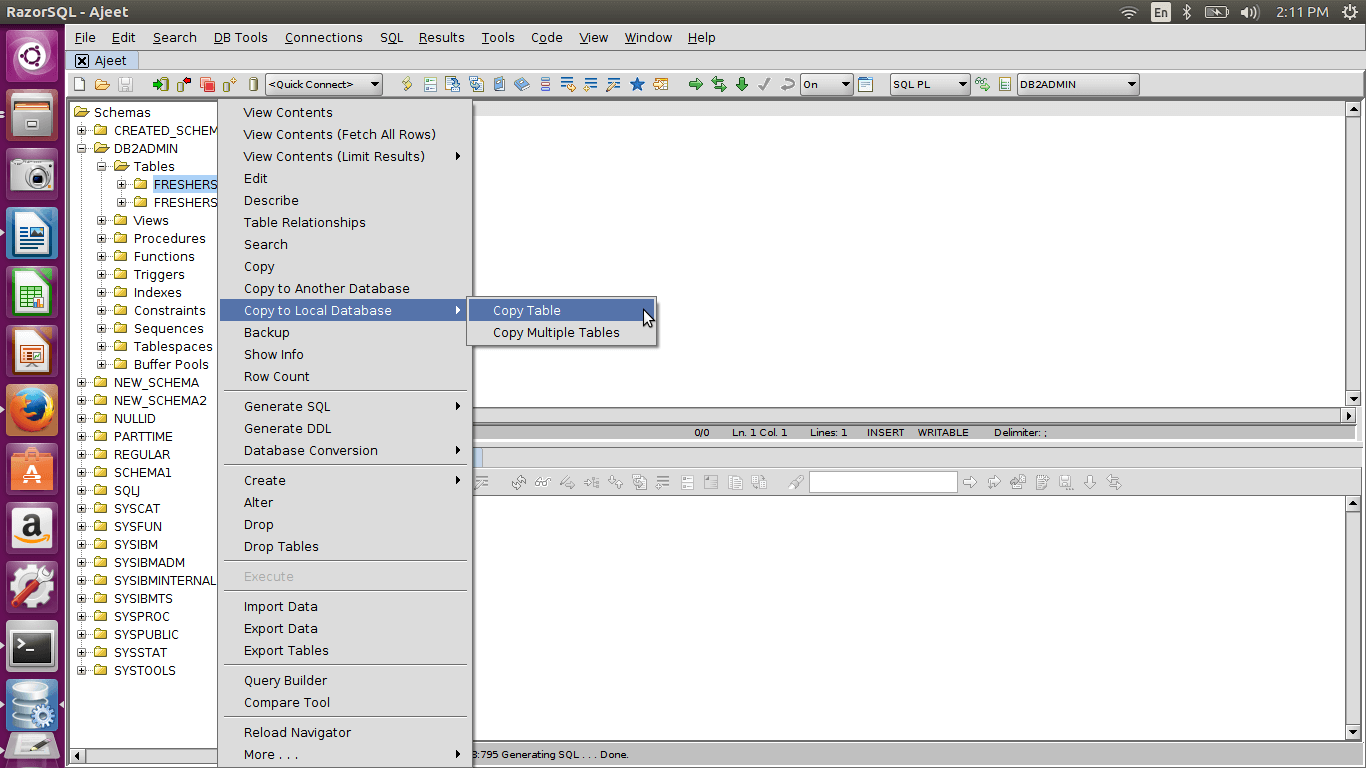Click the results toolbar search field

point(883,482)
